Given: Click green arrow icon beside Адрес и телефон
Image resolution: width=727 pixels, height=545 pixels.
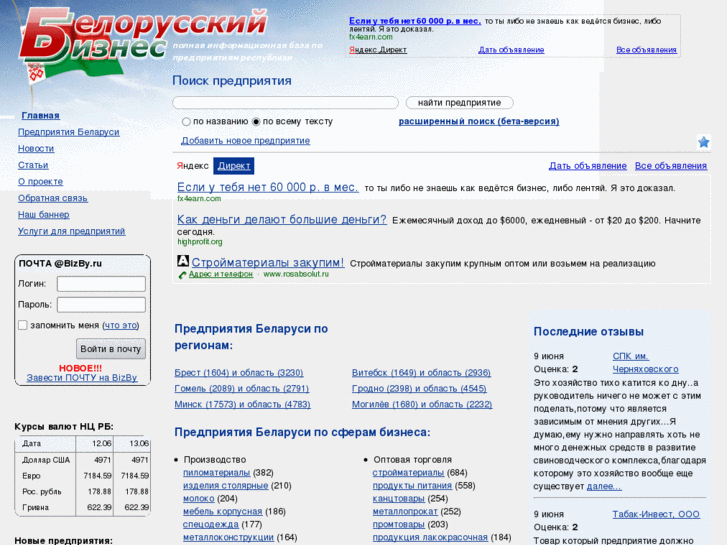Looking at the screenshot, I should point(182,275).
